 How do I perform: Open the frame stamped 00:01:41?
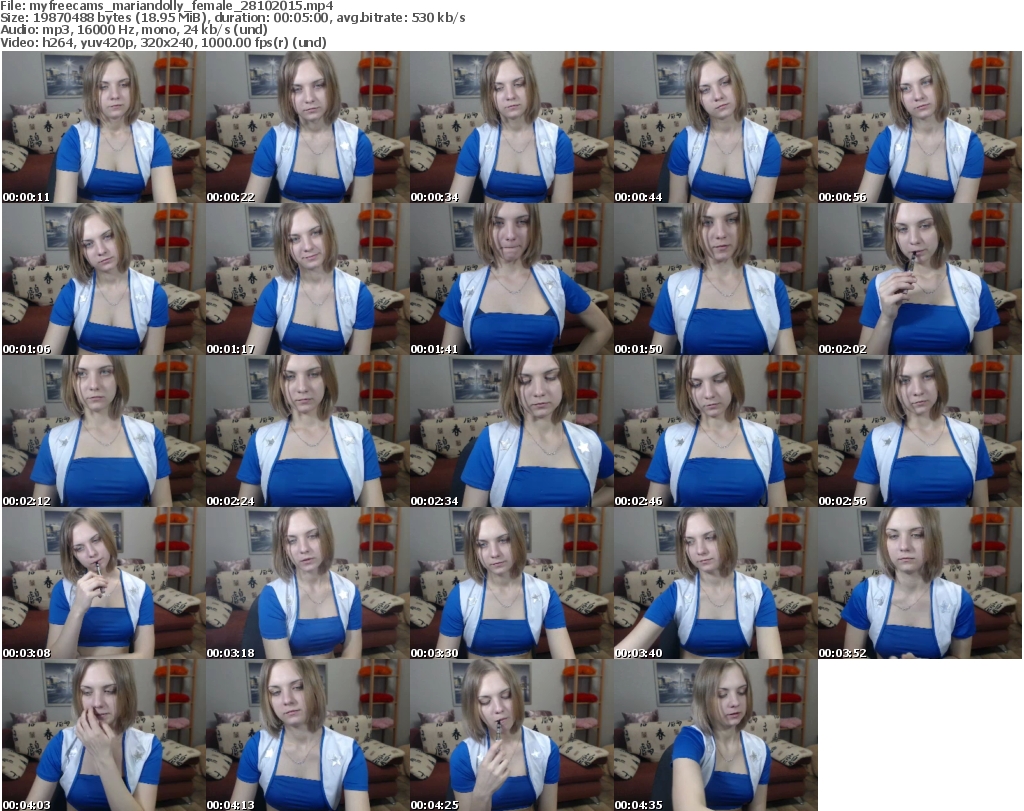pos(511,279)
